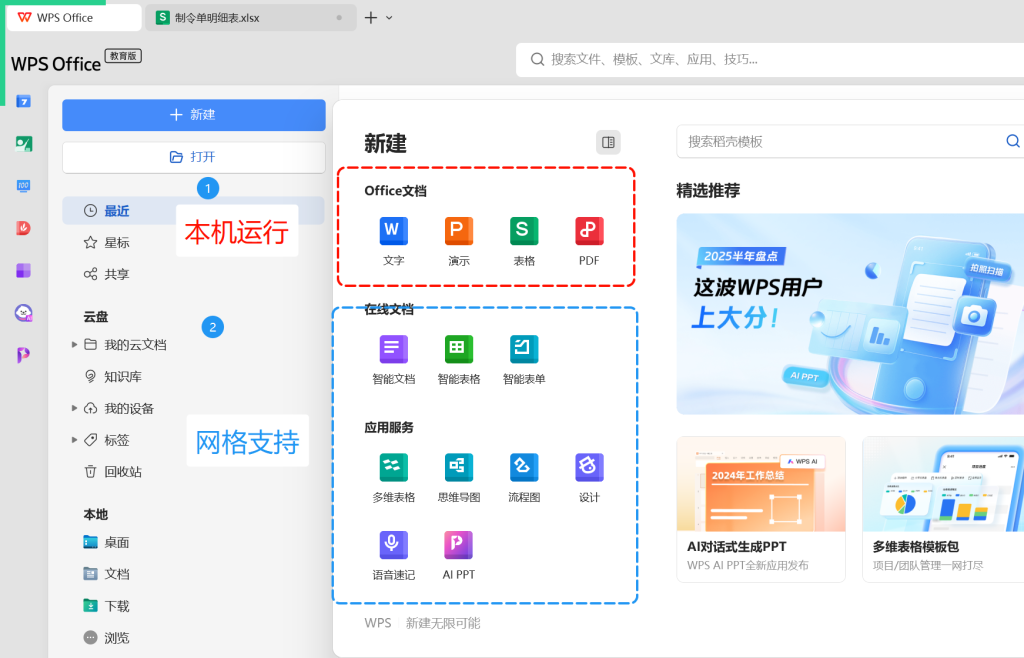Expand 我的设备 tree arrow
1024x658 pixels.
[x=74, y=408]
